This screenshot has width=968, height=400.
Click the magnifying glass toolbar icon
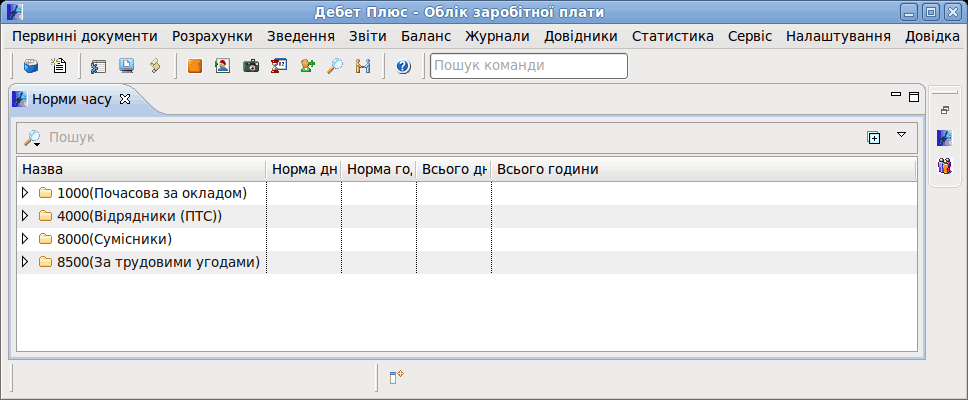(x=335, y=66)
